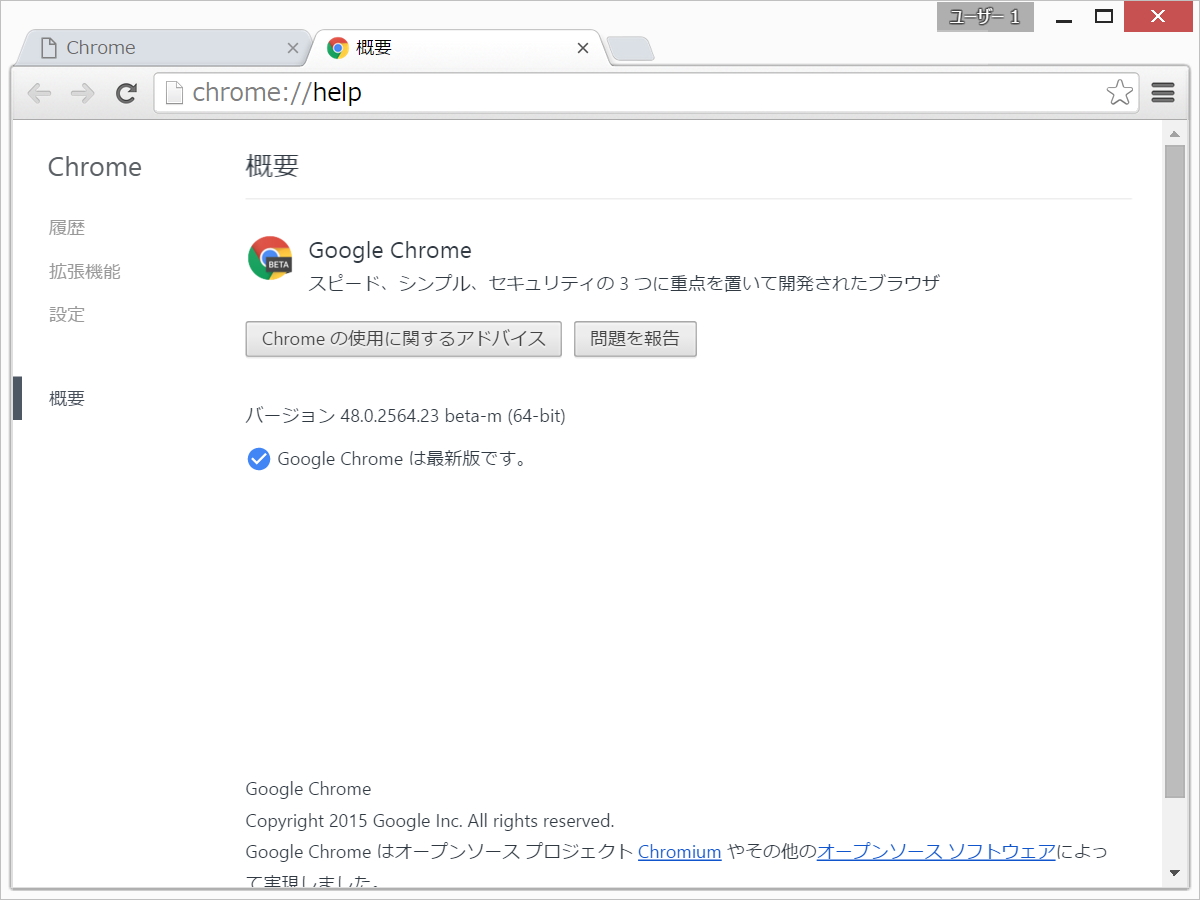Image resolution: width=1200 pixels, height=900 pixels.
Task: Click the page icon in the address bar
Action: pos(174,91)
